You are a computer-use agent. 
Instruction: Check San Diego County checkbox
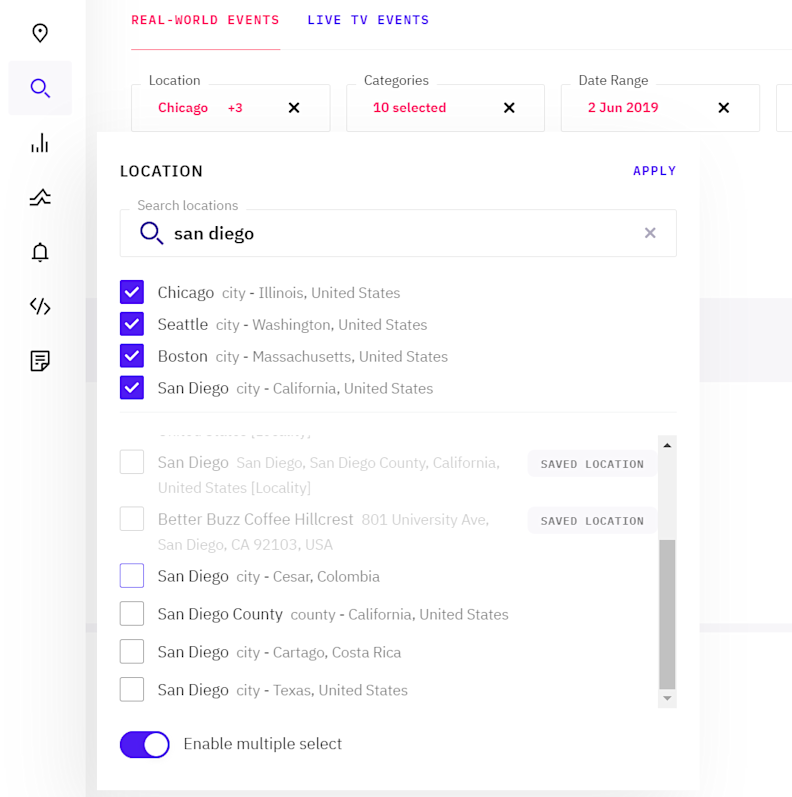[x=132, y=614]
